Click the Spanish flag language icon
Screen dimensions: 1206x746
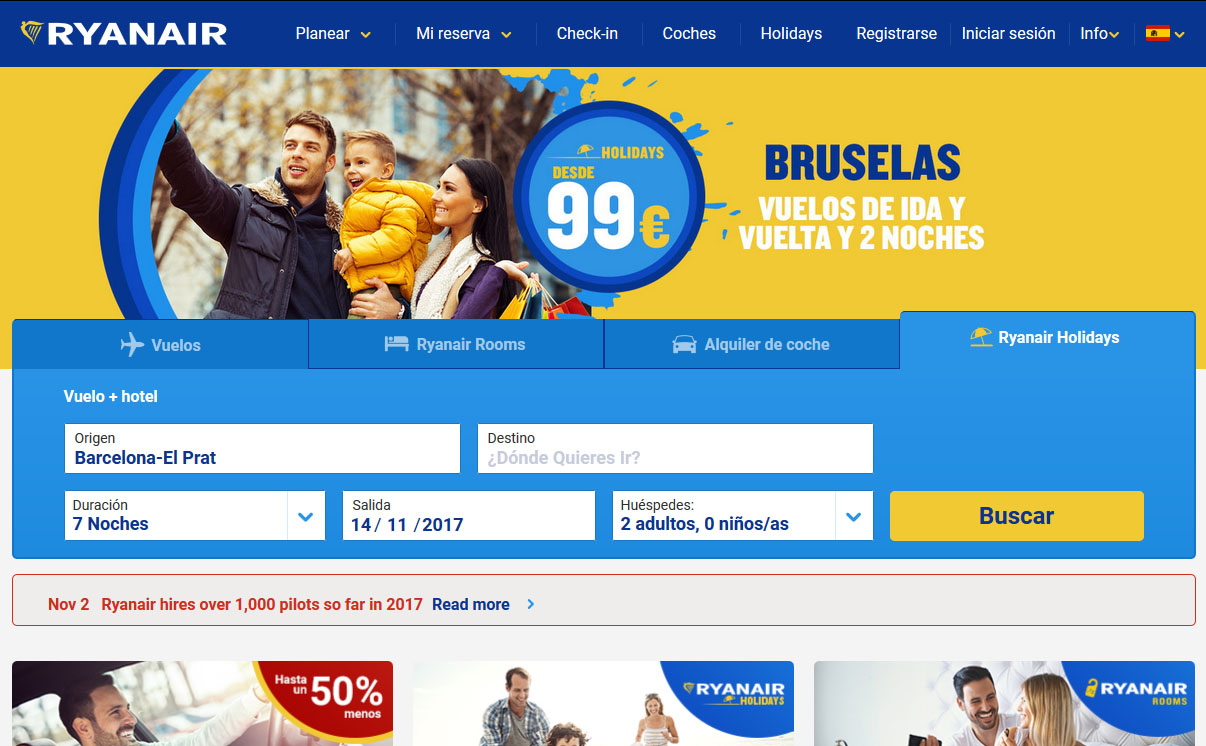point(1158,33)
